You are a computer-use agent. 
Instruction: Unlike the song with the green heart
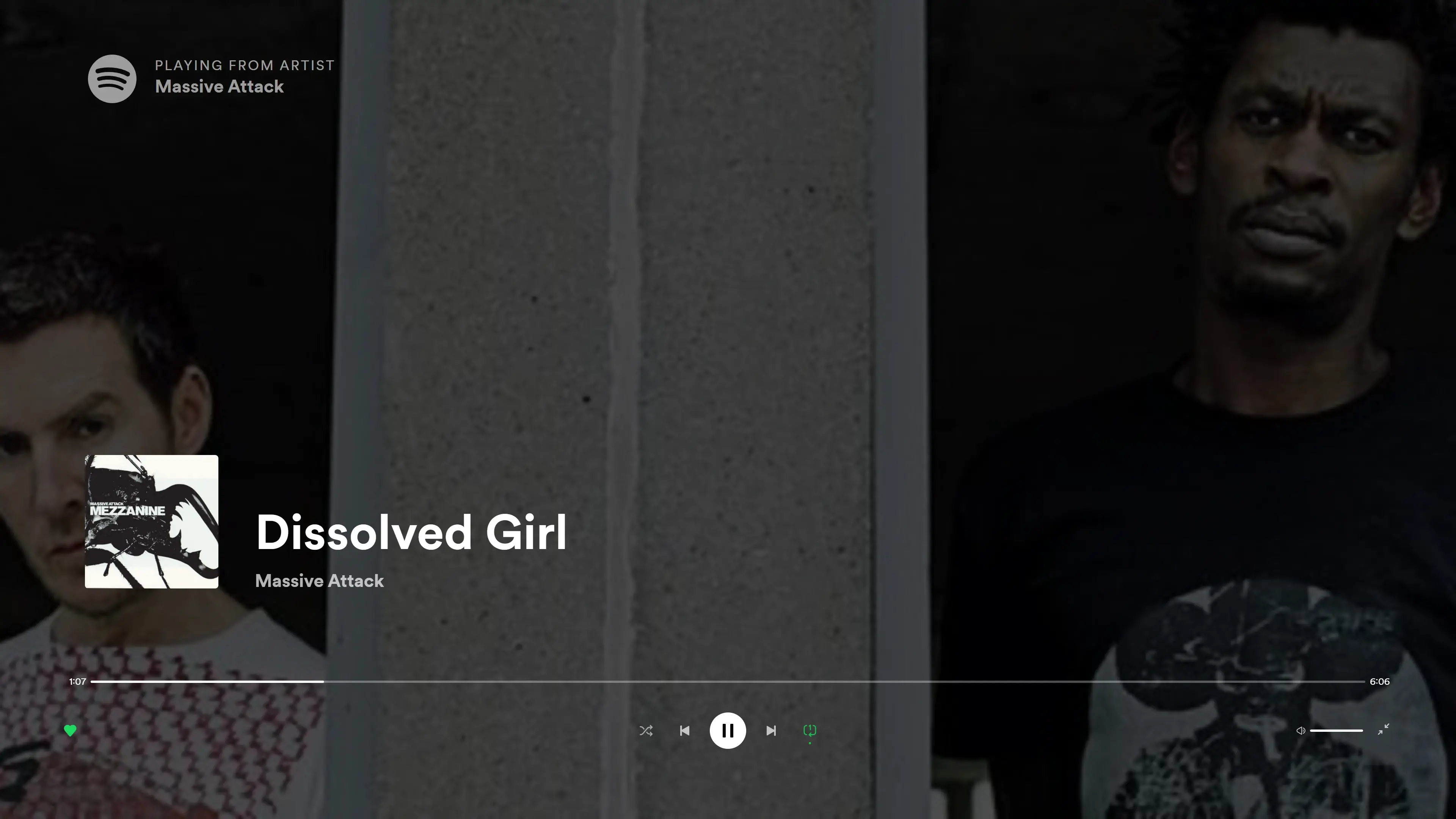pyautogui.click(x=70, y=731)
